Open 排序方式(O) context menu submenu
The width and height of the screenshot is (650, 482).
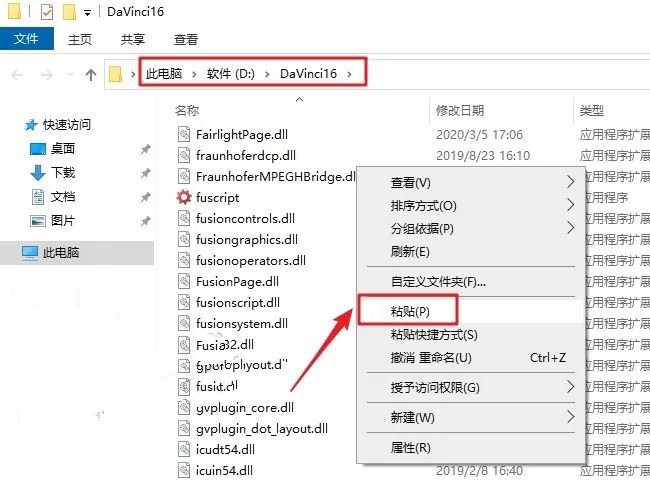471,206
